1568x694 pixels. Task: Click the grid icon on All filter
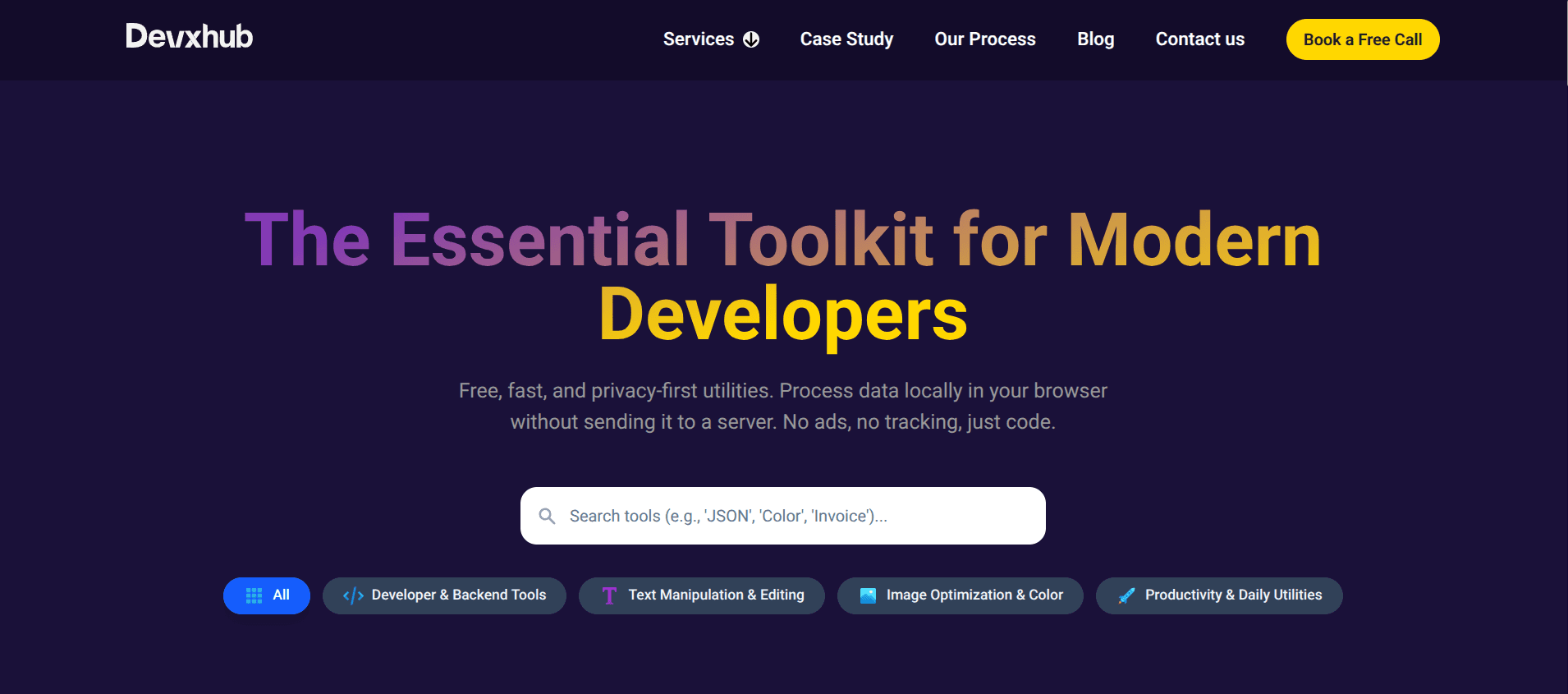(254, 595)
